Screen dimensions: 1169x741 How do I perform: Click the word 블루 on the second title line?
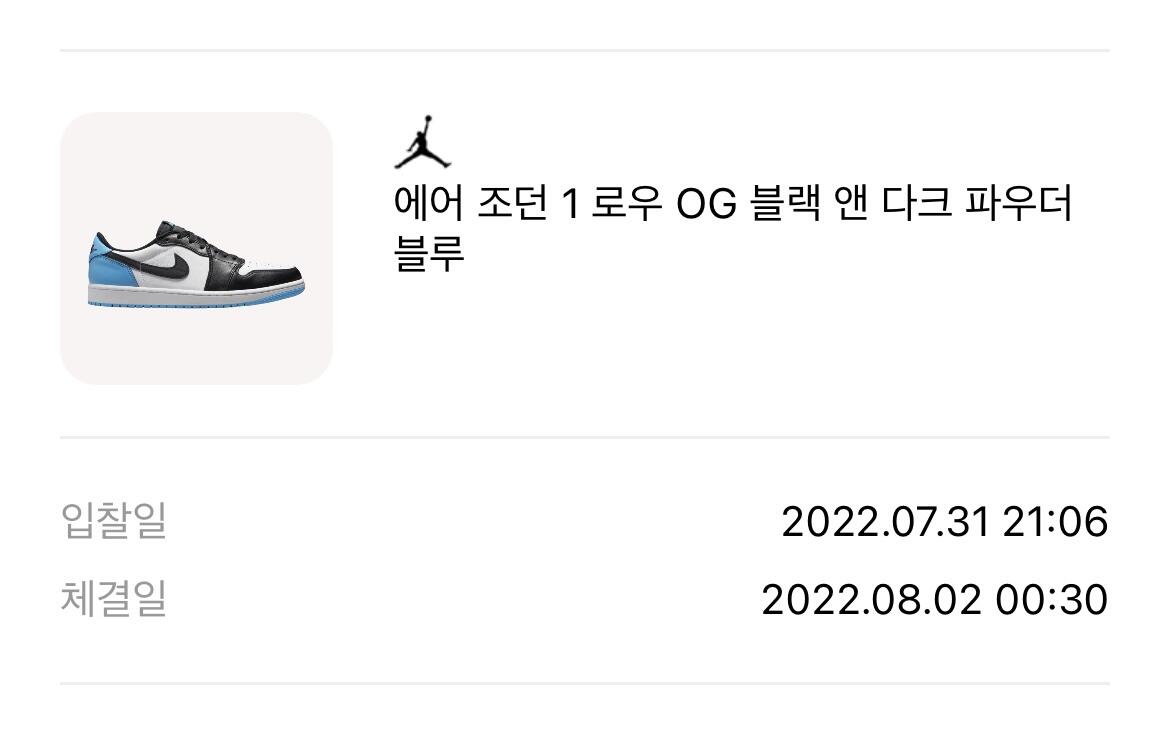click(429, 254)
